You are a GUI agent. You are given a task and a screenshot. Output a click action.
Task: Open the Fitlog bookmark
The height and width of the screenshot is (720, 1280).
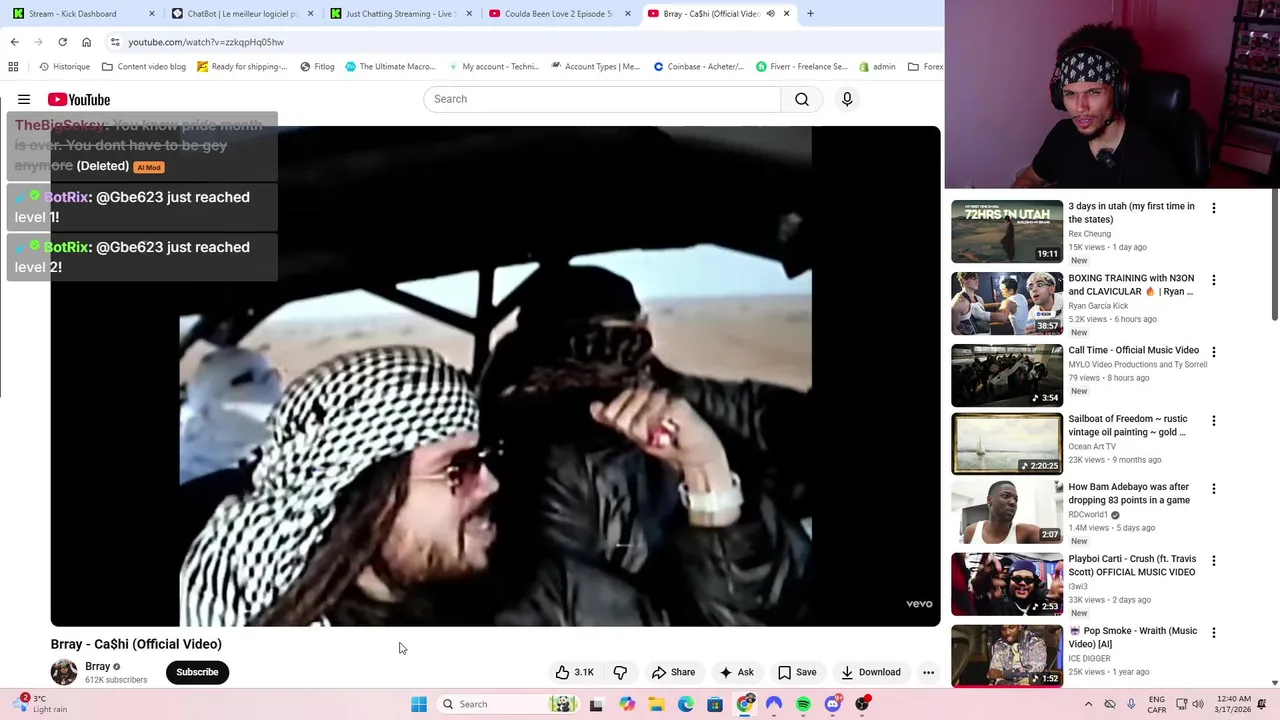[317, 67]
